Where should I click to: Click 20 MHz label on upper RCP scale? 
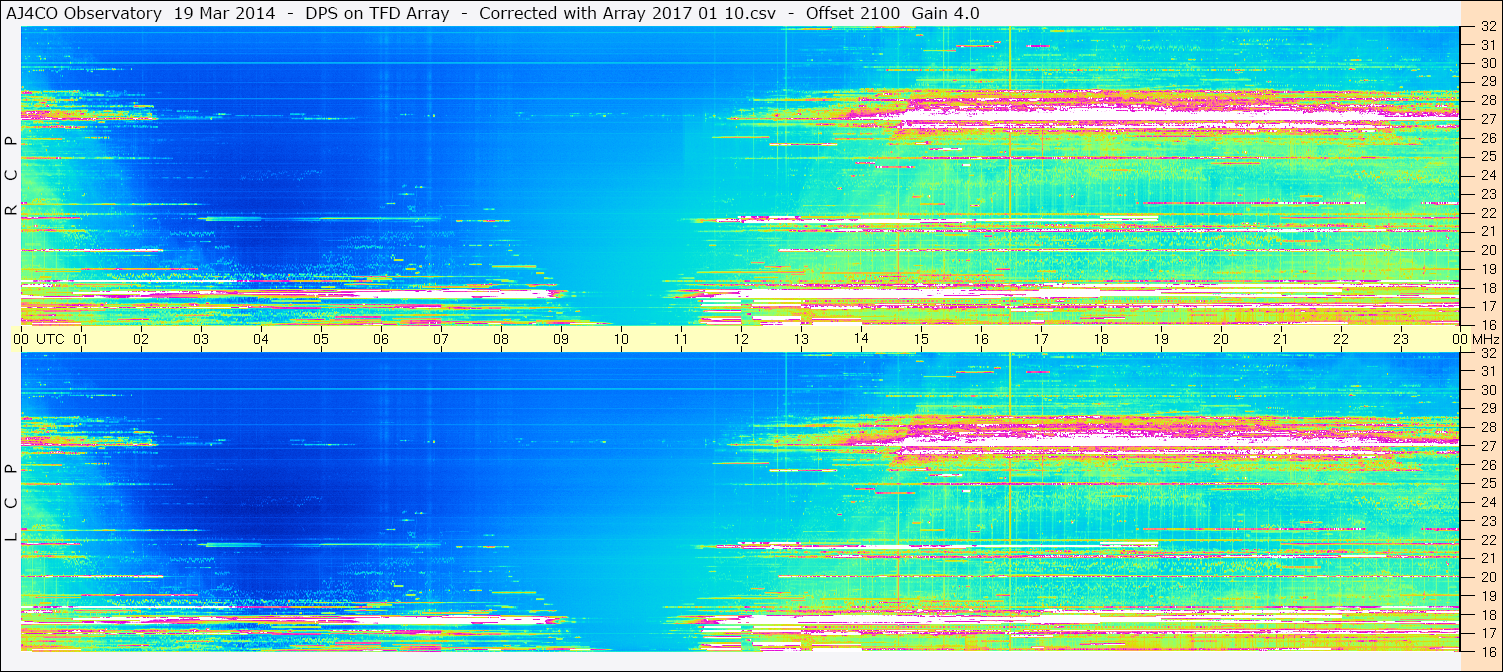[1487, 250]
